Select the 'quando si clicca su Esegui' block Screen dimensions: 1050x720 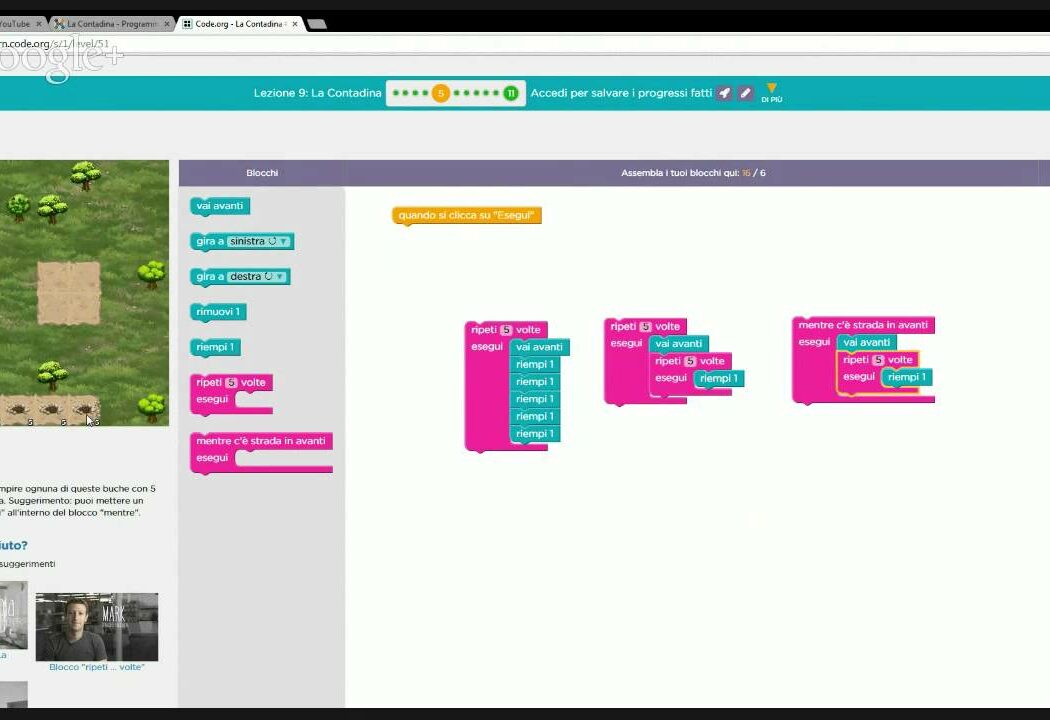pyautogui.click(x=466, y=215)
